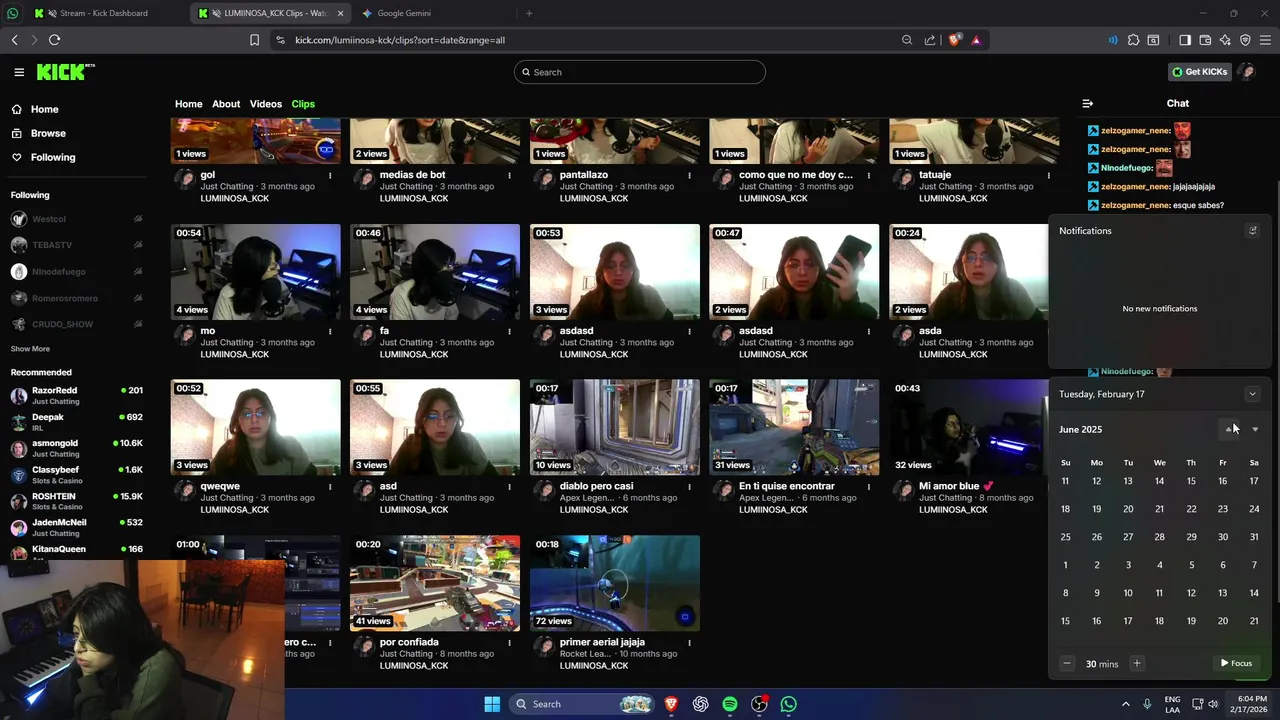
Task: Toggle notifications for followed channel Romerosromero
Action: click(x=138, y=298)
